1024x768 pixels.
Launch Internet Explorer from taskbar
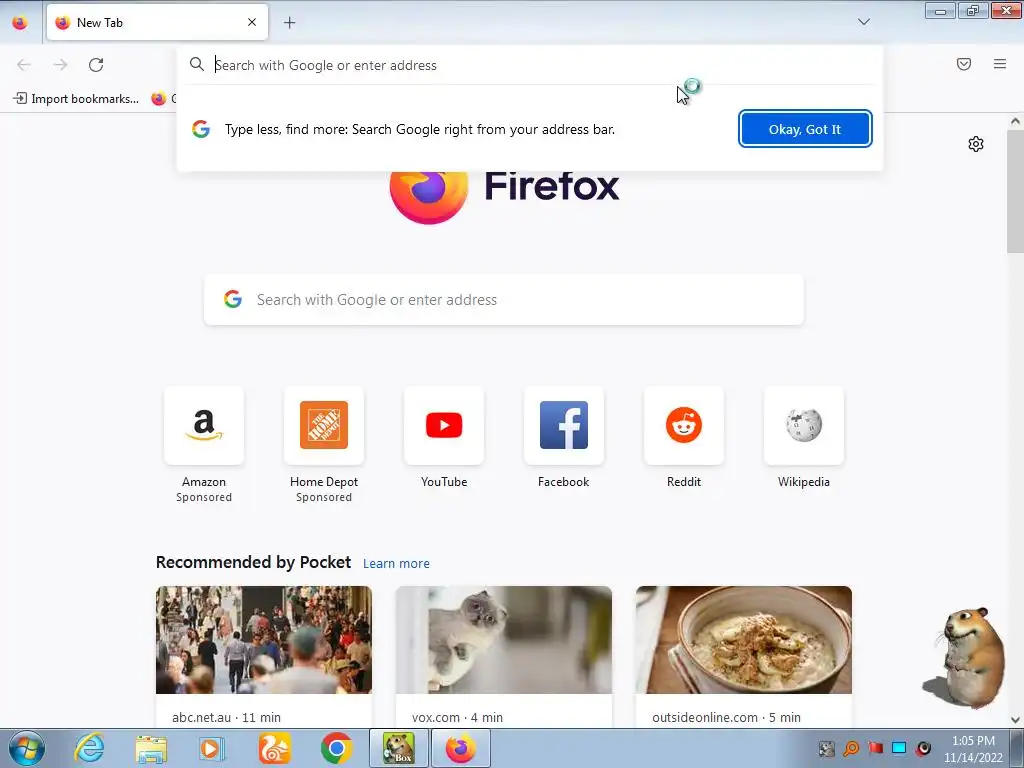[89, 748]
